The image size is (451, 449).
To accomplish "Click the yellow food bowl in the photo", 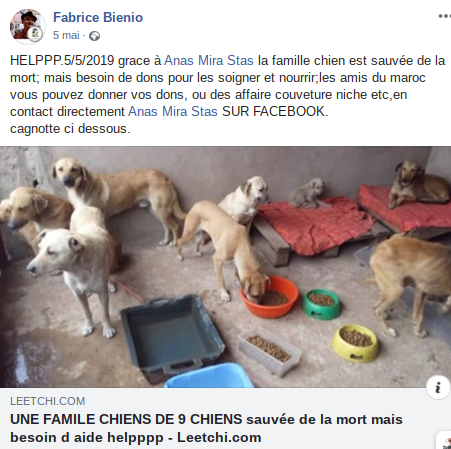I will click(x=355, y=343).
